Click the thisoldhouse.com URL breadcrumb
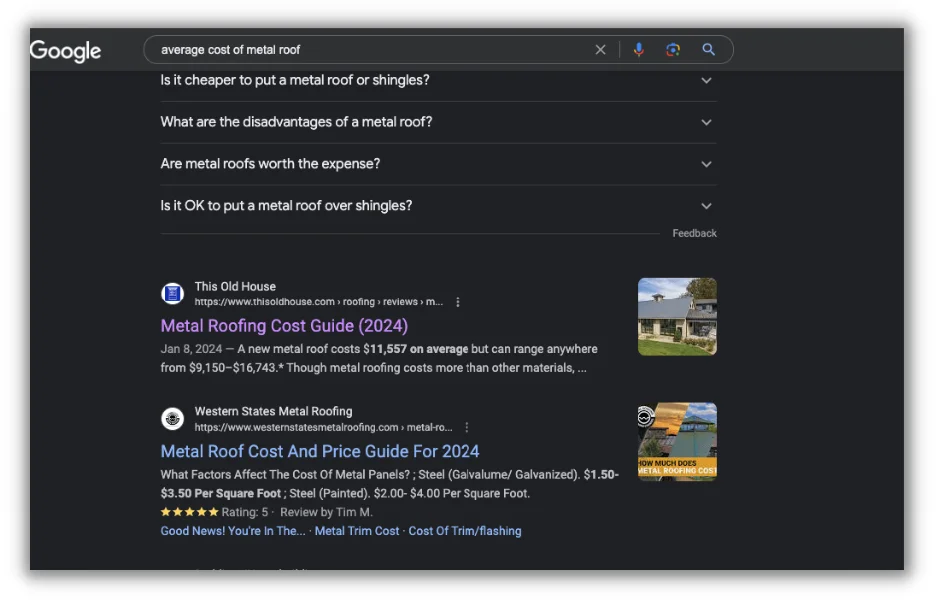 tap(319, 302)
